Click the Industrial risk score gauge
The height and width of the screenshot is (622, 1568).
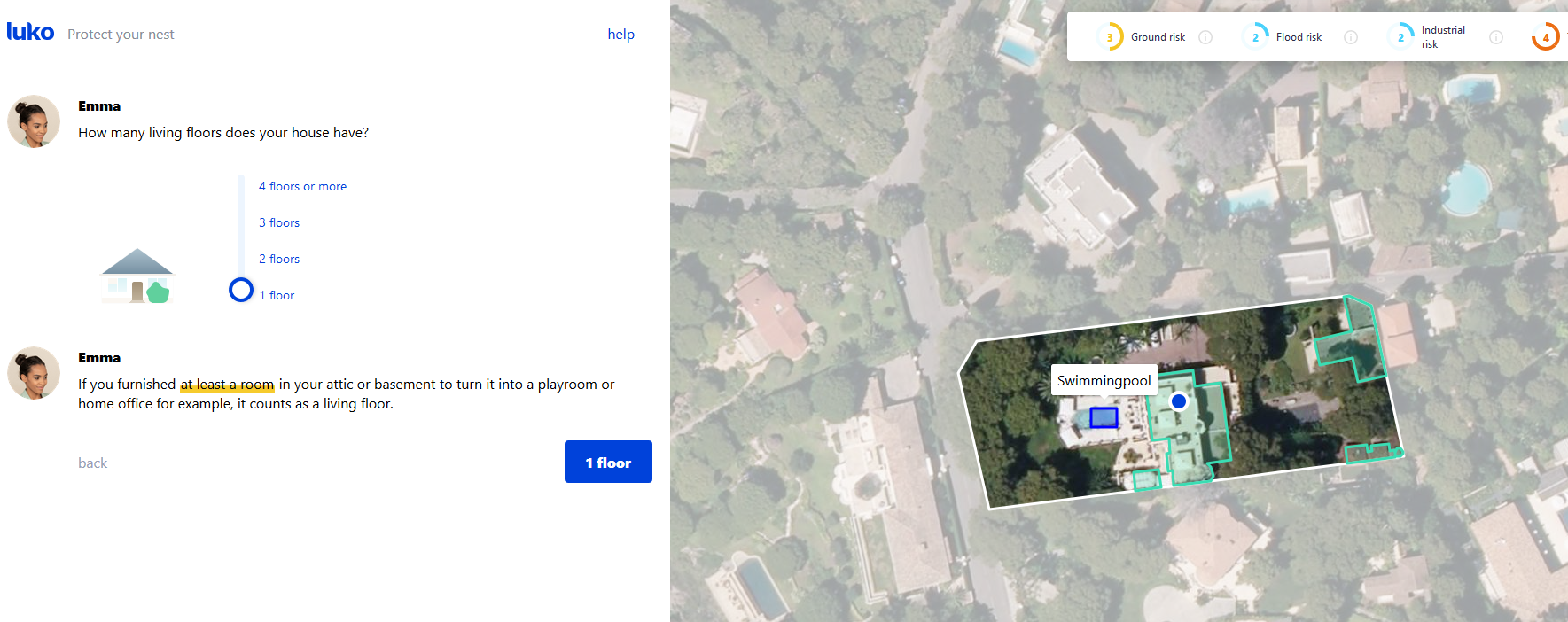[x=1400, y=37]
